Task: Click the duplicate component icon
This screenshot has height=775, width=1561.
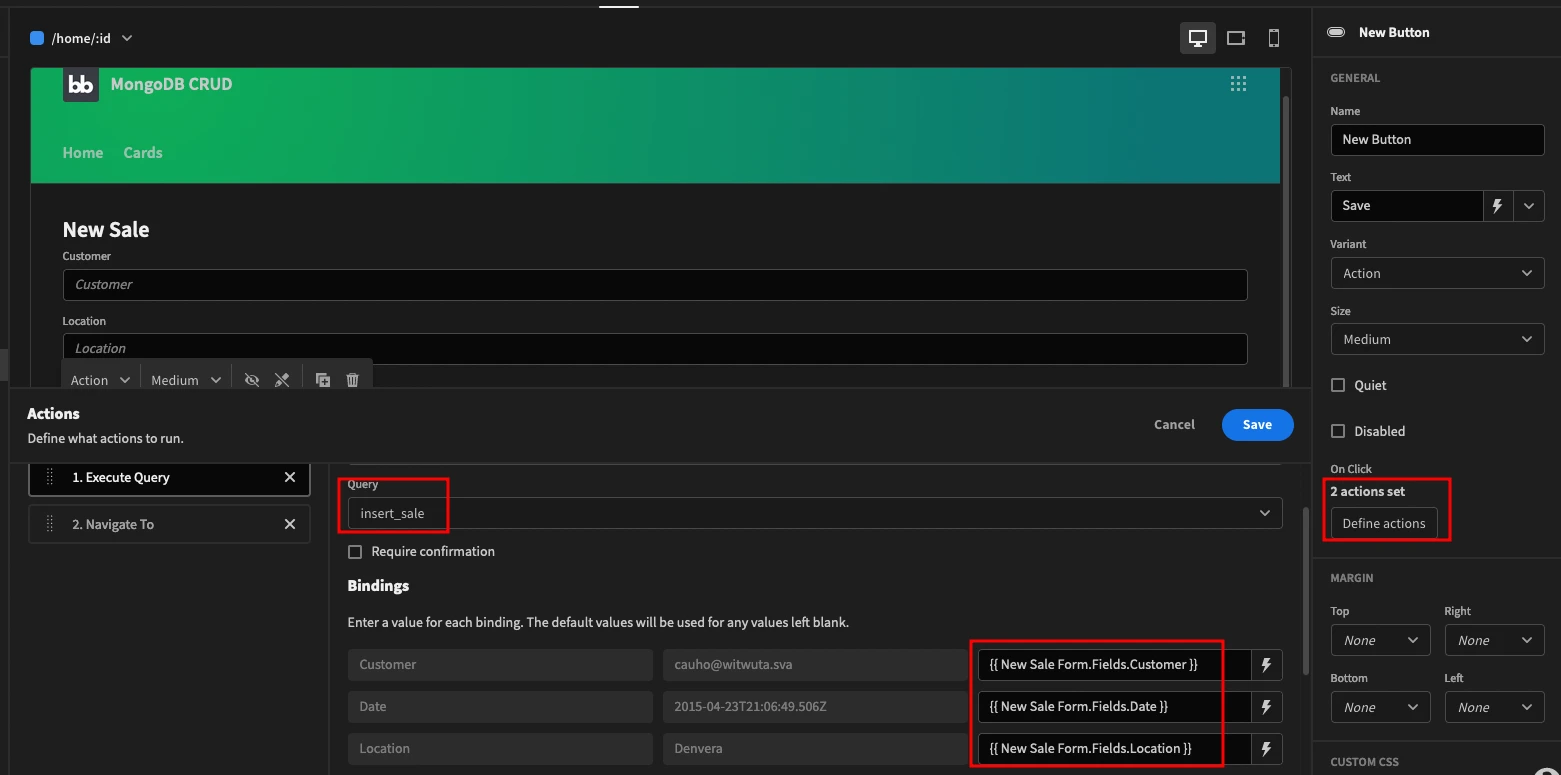Action: 323,380
